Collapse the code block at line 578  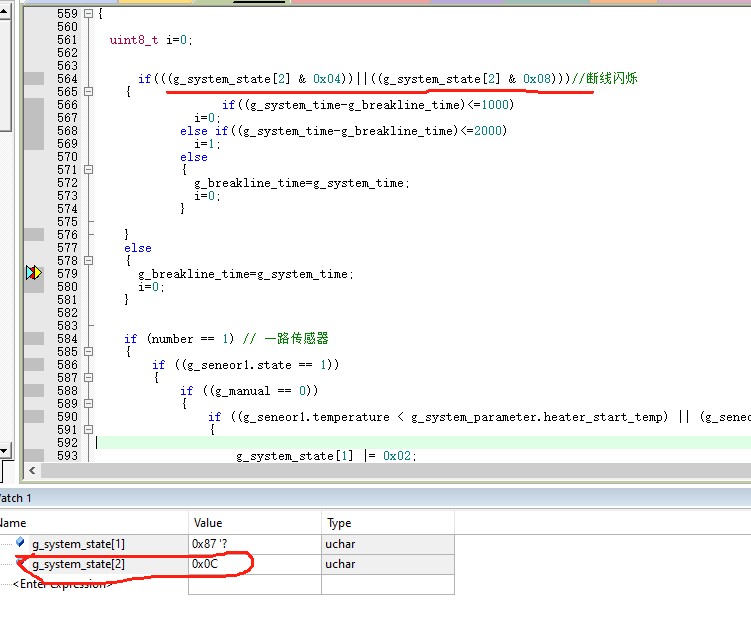point(88,260)
